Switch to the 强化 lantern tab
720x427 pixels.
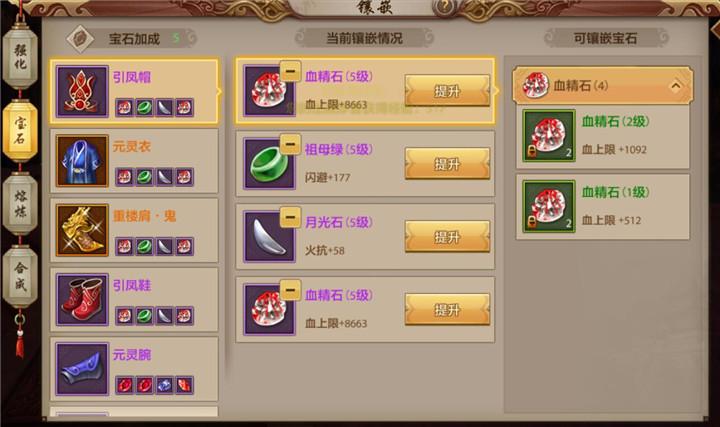(20, 57)
